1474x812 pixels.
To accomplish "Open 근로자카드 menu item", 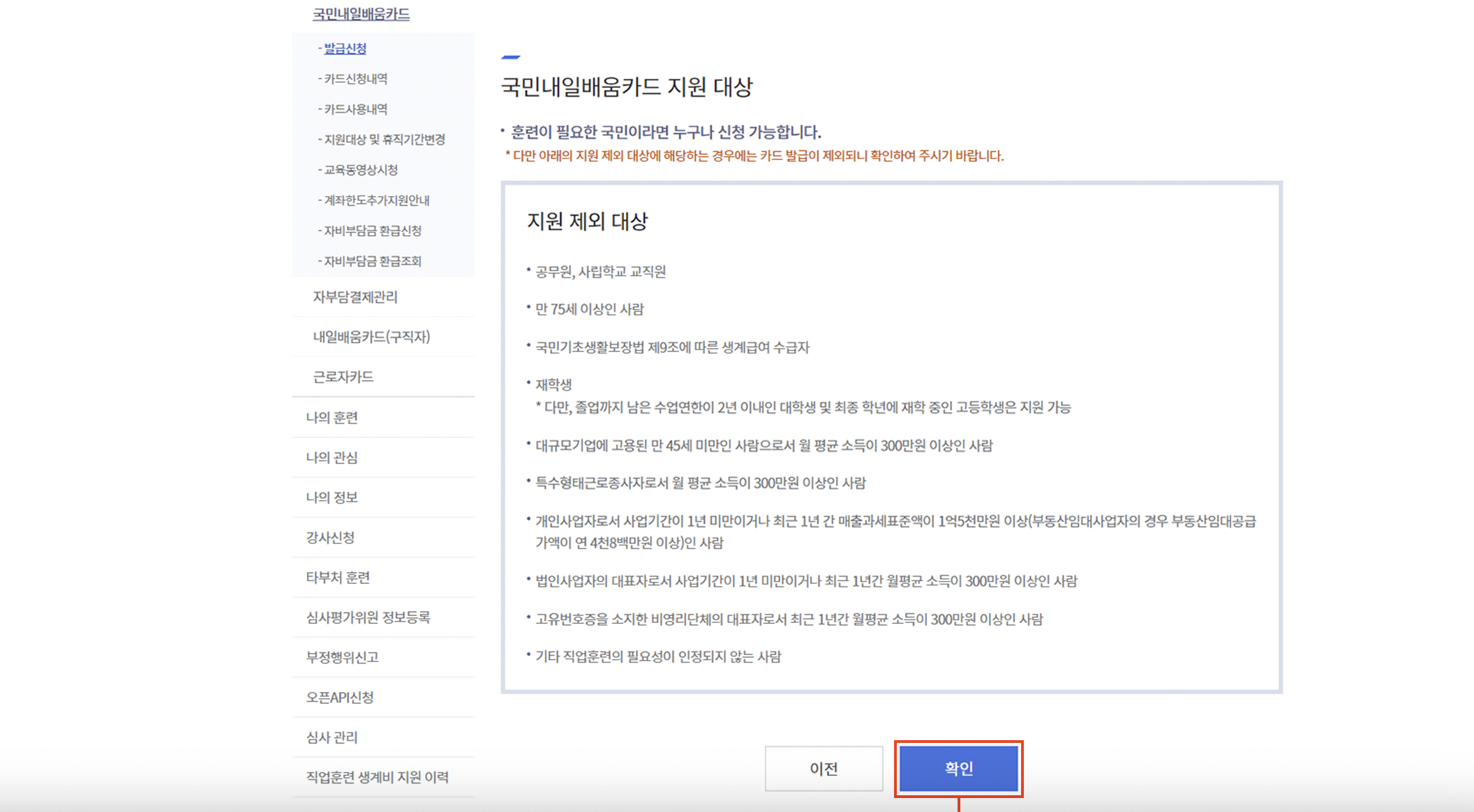I will pyautogui.click(x=343, y=377).
